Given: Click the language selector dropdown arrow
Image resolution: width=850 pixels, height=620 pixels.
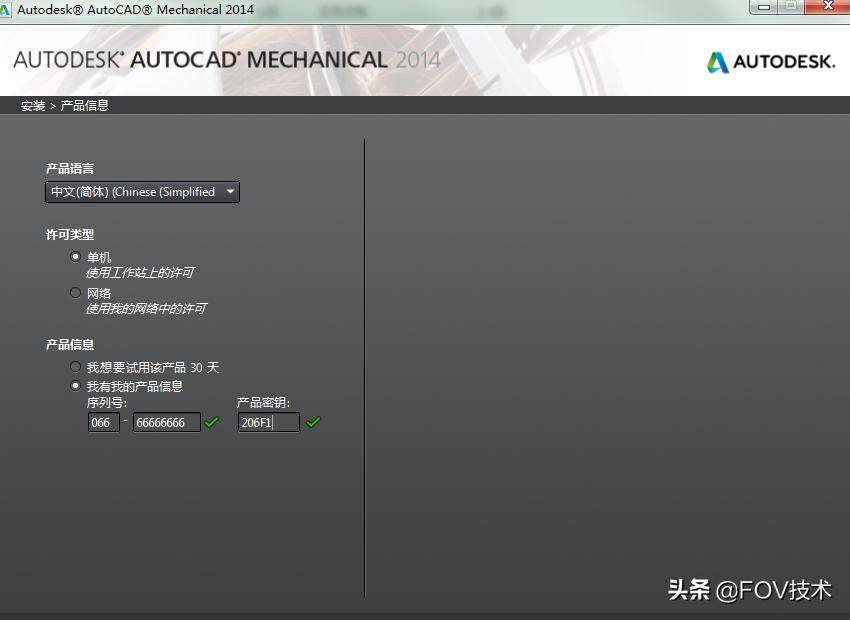Looking at the screenshot, I should [230, 191].
